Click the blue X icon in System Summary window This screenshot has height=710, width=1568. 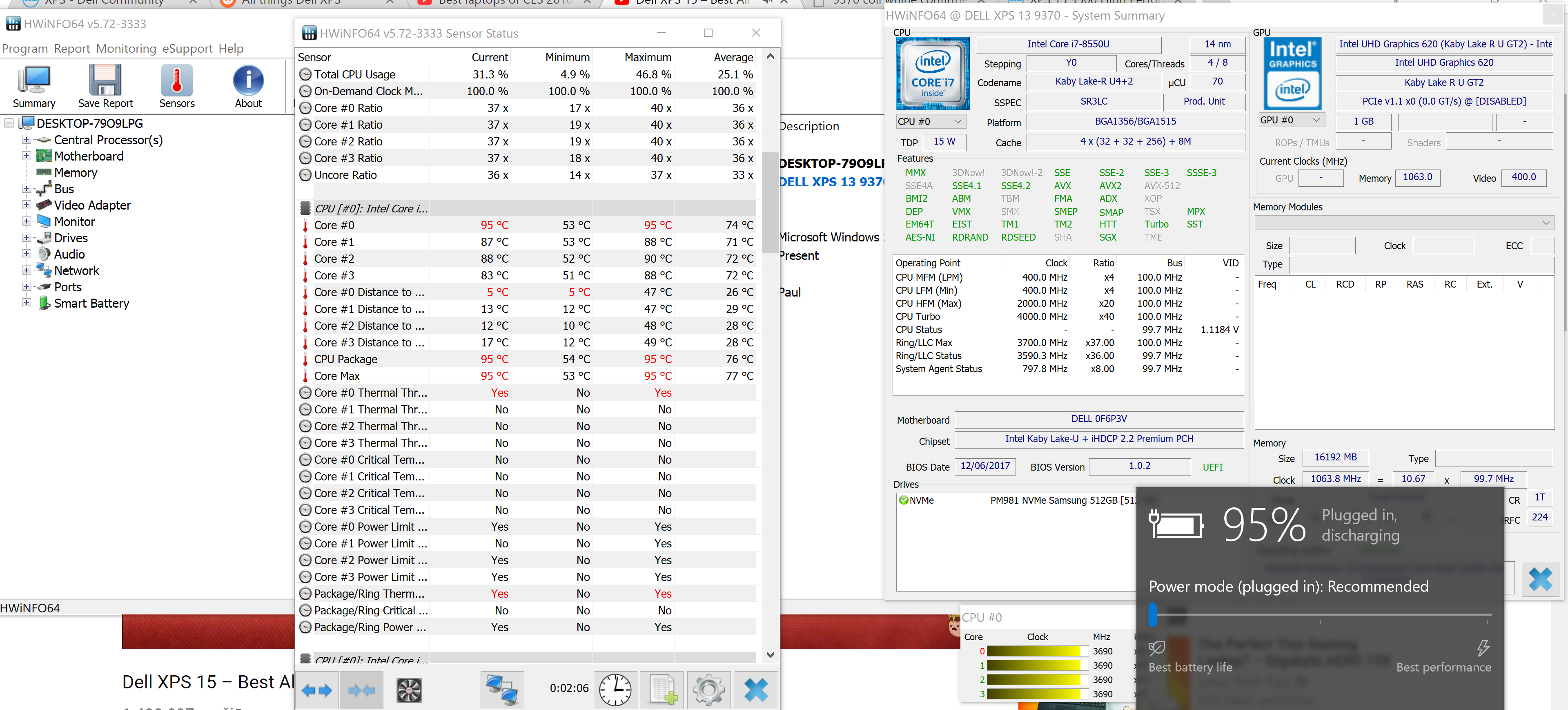tap(1540, 579)
